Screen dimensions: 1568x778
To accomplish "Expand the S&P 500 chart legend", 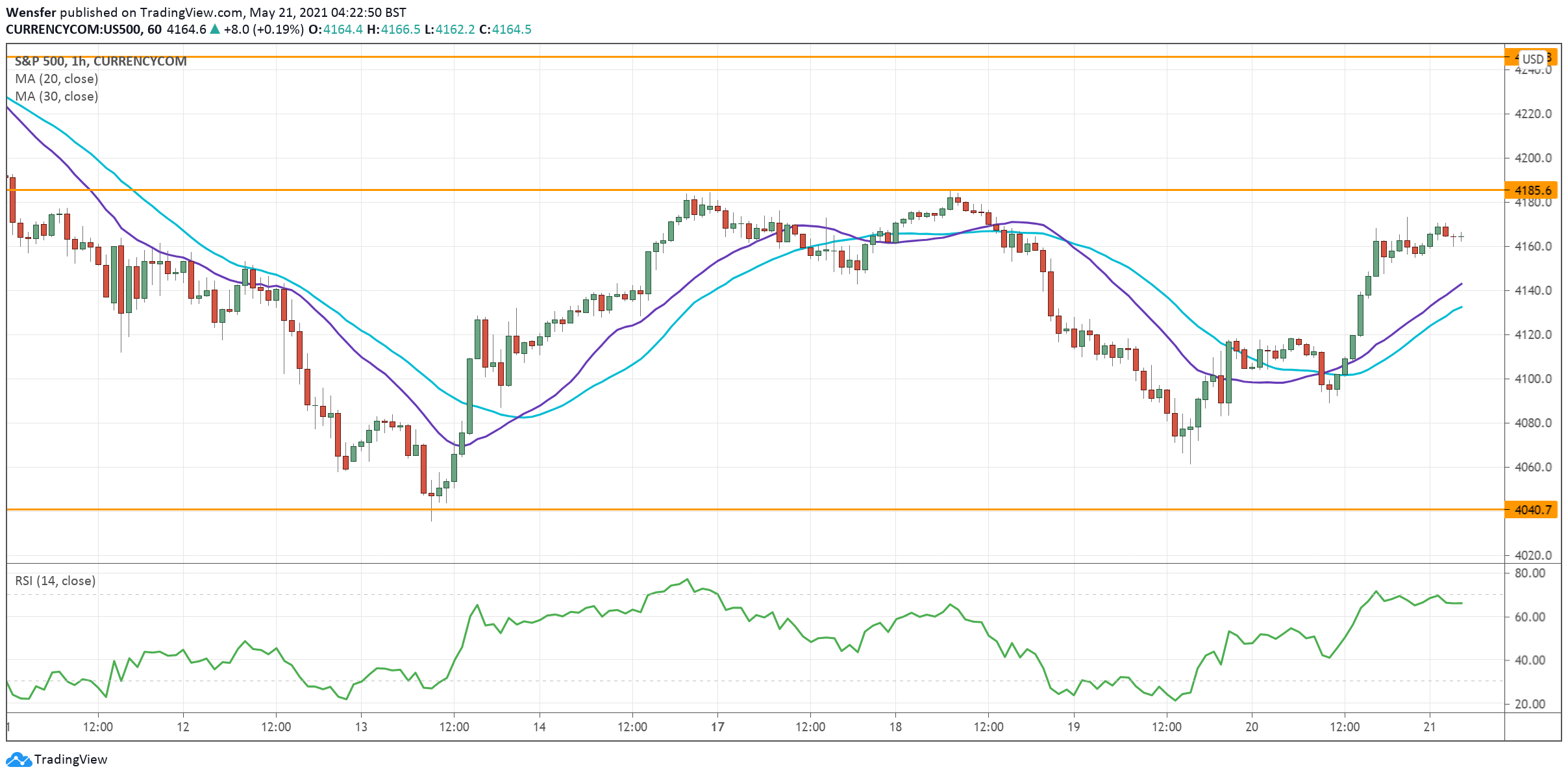I will coord(101,61).
